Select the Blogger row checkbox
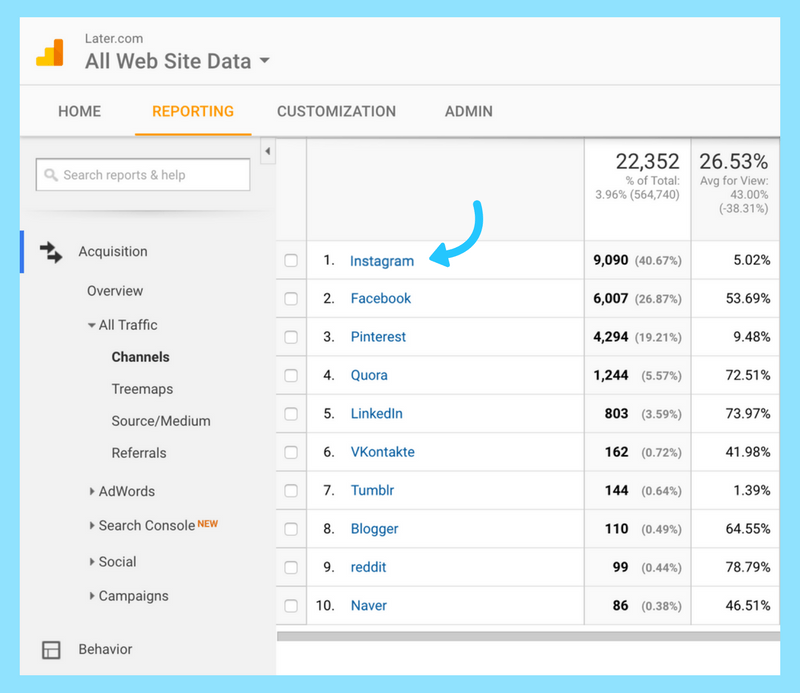 coord(291,529)
